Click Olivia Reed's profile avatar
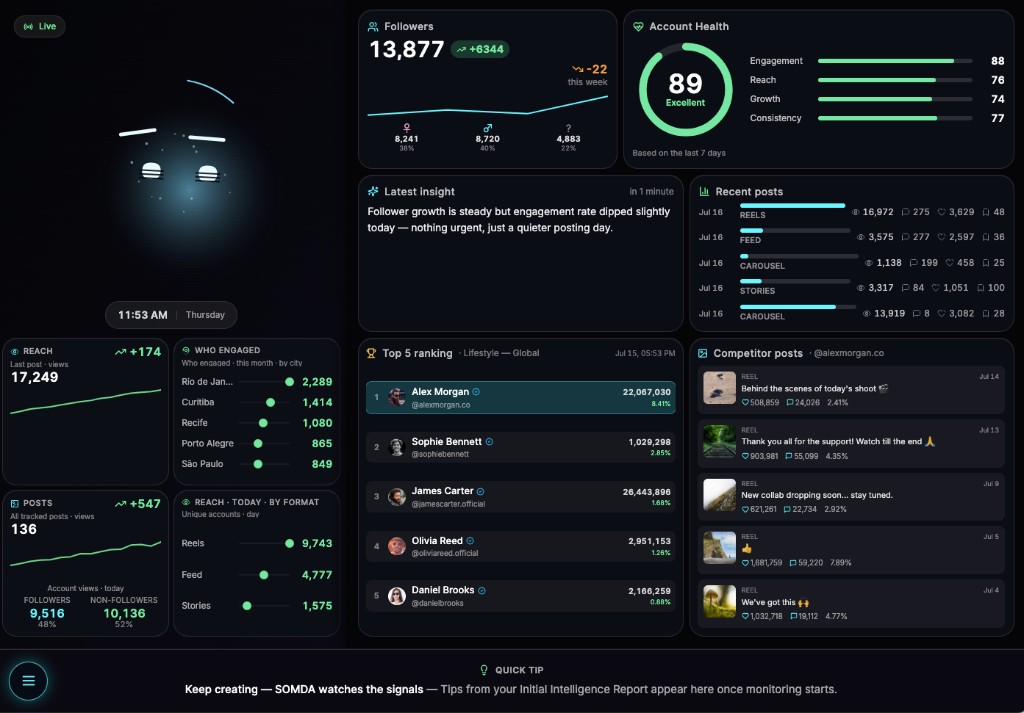 396,546
